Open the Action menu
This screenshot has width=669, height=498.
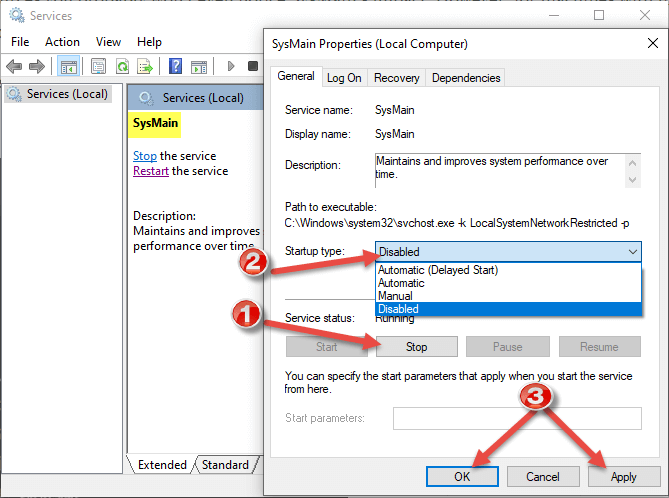point(62,42)
